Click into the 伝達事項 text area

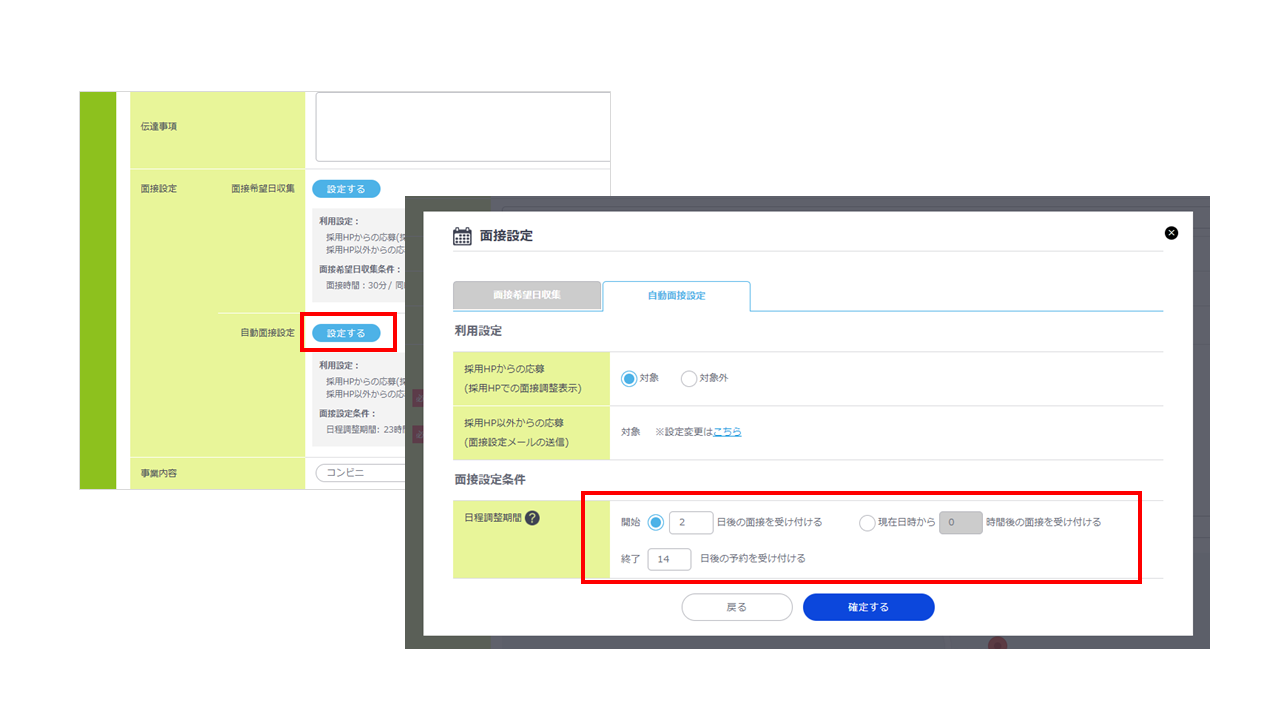462,127
